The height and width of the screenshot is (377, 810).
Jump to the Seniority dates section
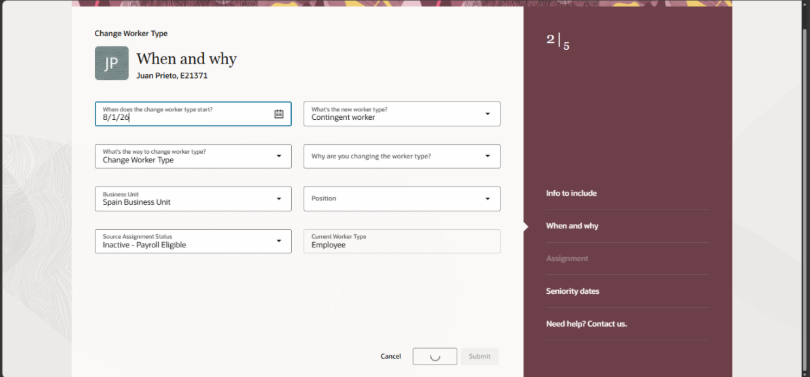pyautogui.click(x=572, y=291)
